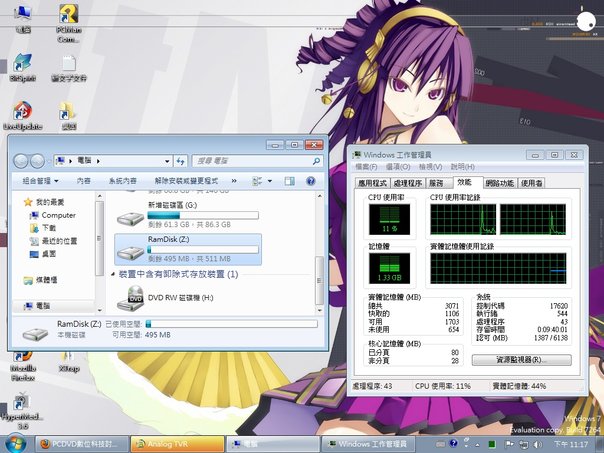Click the green tray icon
604x453 pixels.
492,444
